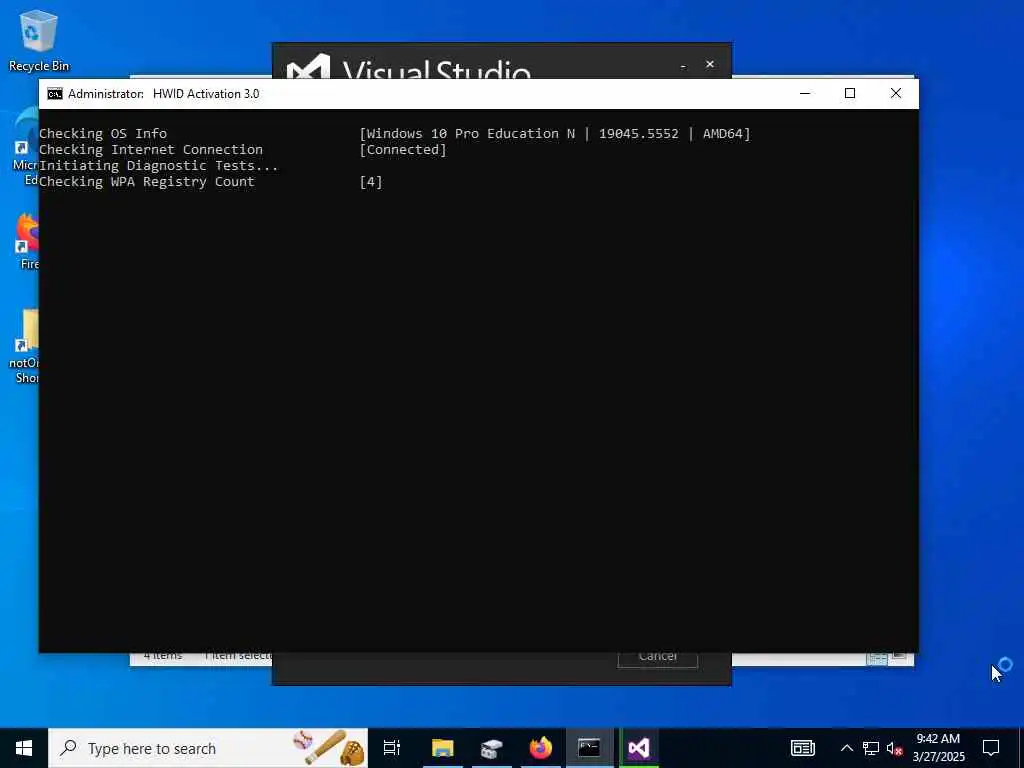Click 'Initiating Diagnostic Tests...' console line
The width and height of the screenshot is (1024, 768).
159,165
